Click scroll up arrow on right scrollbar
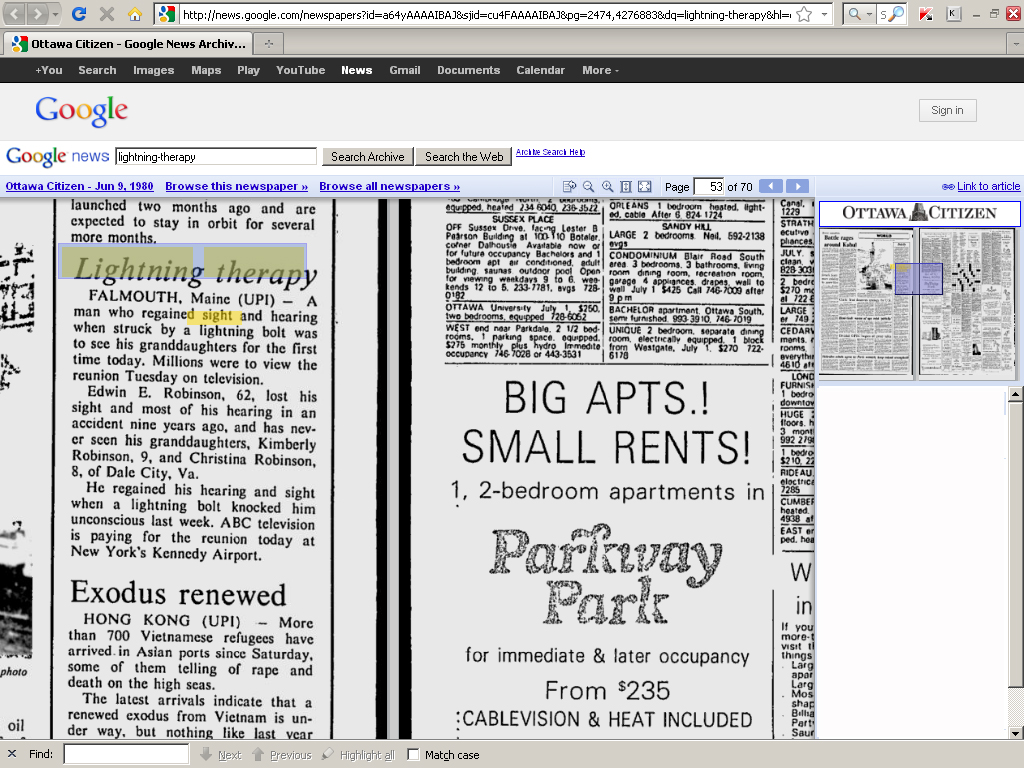 (x=1015, y=394)
